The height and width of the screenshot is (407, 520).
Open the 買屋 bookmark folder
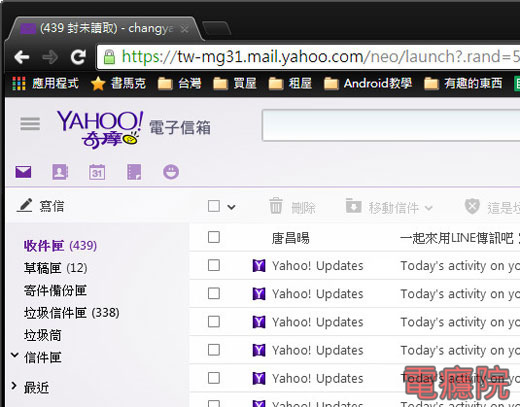click(x=235, y=83)
